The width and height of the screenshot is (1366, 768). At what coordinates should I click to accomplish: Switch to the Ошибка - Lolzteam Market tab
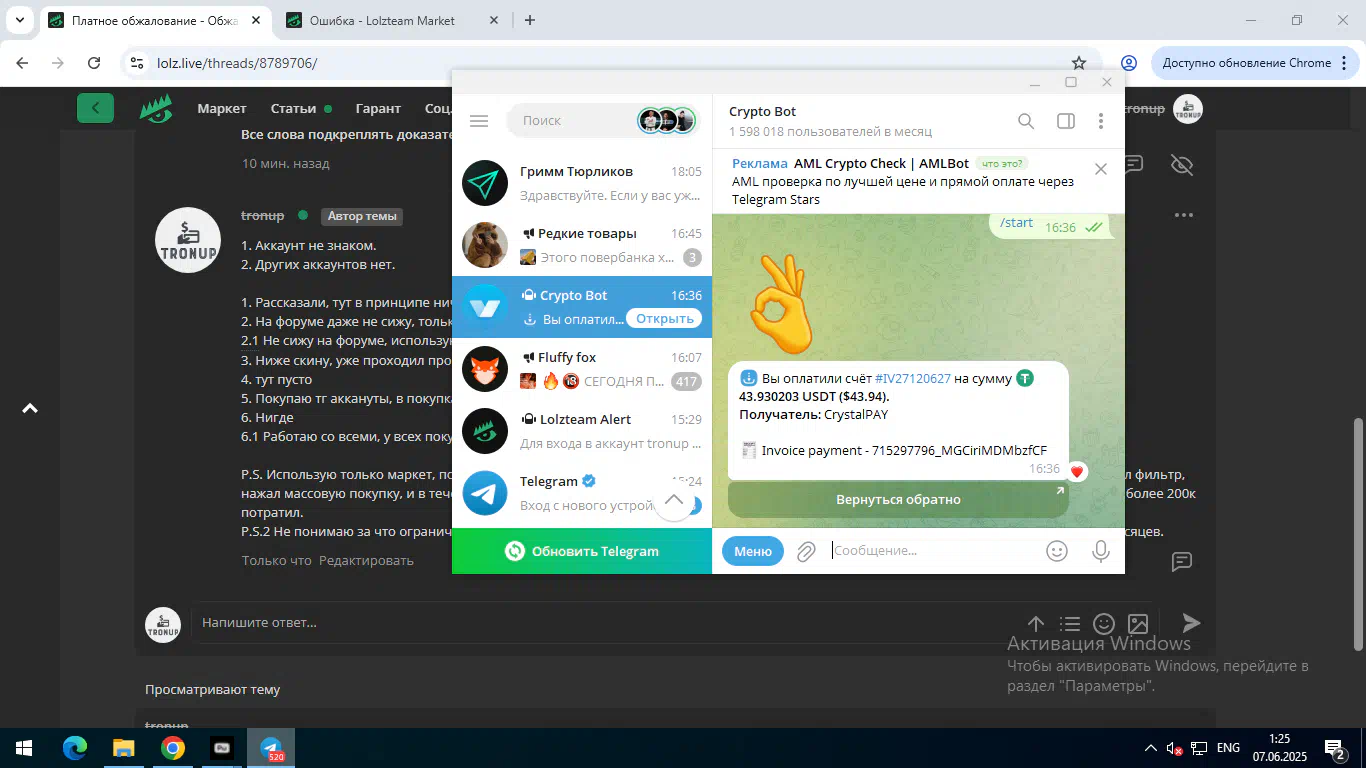click(x=393, y=20)
